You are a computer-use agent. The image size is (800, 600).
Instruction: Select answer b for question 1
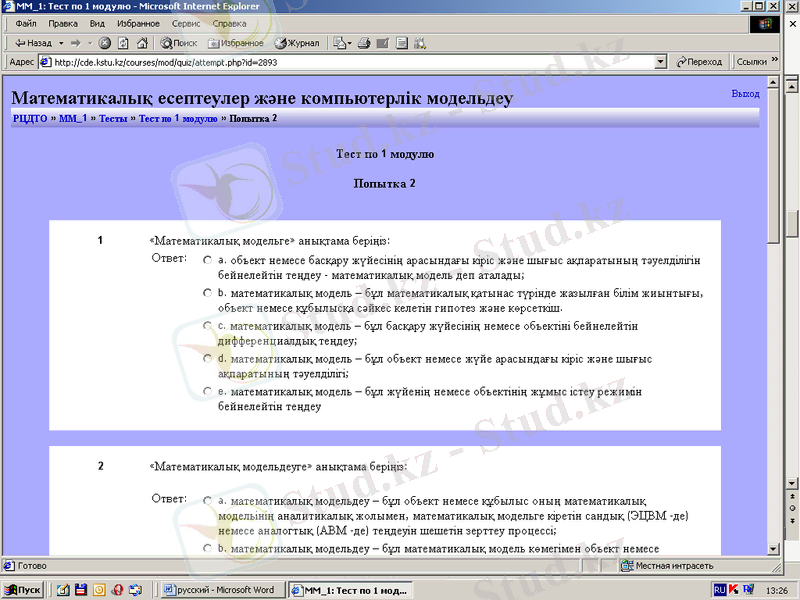[207, 293]
